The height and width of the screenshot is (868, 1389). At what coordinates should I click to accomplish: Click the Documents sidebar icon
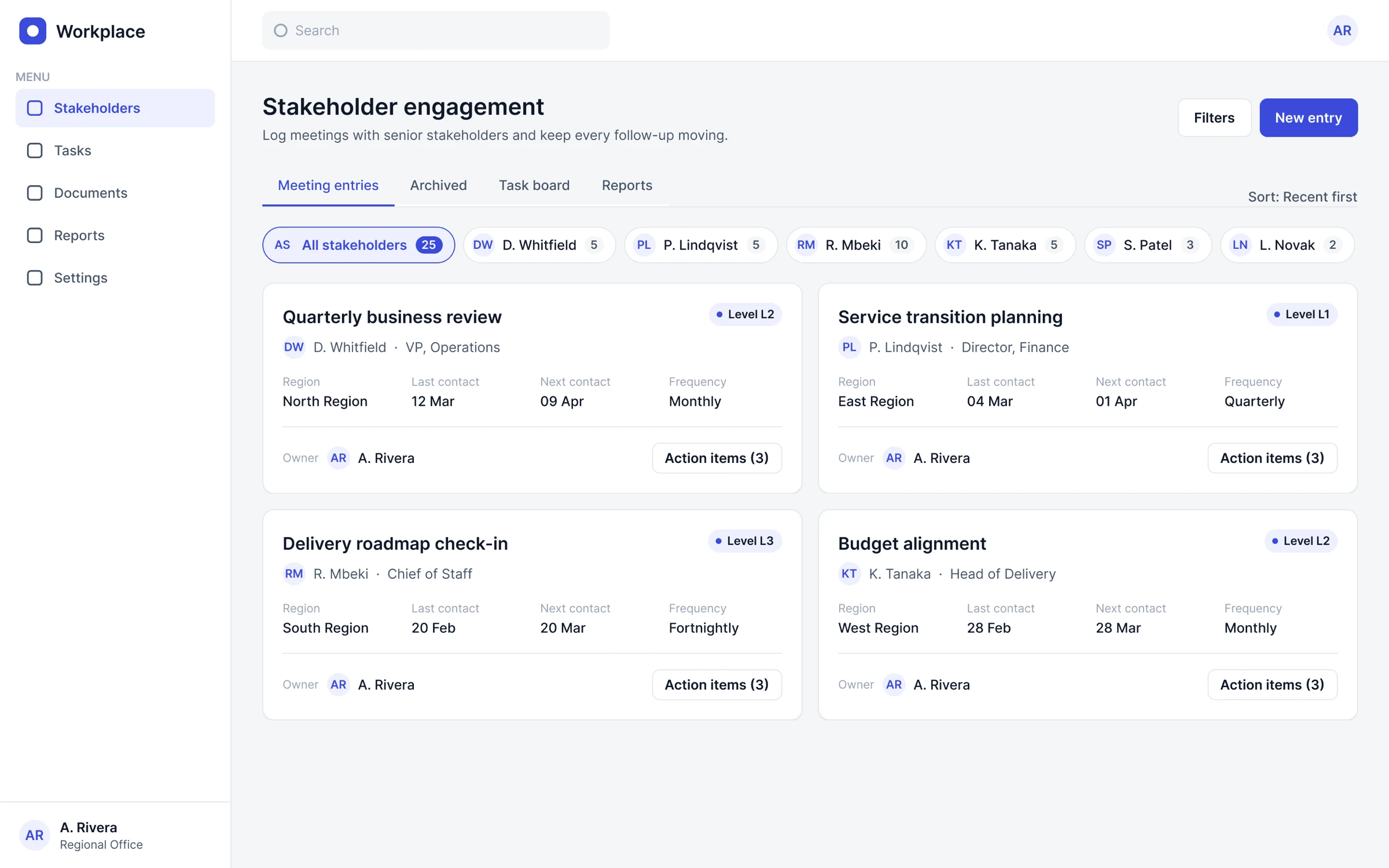(x=35, y=193)
